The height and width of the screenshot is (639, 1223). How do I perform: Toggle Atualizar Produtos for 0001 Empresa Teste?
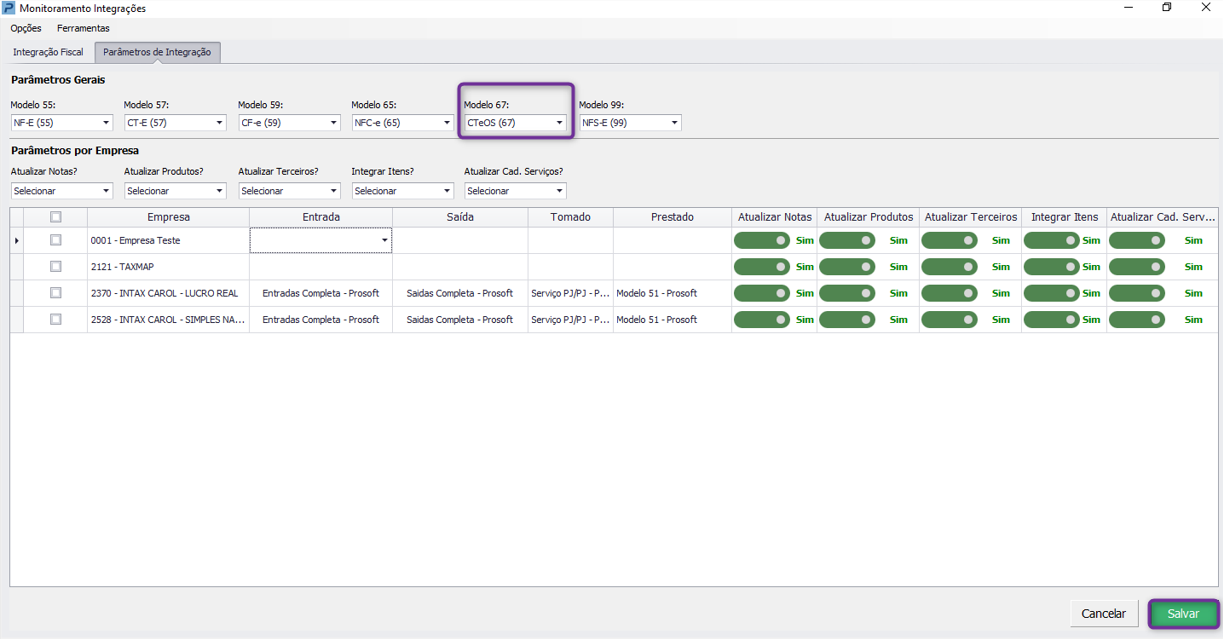coord(847,240)
